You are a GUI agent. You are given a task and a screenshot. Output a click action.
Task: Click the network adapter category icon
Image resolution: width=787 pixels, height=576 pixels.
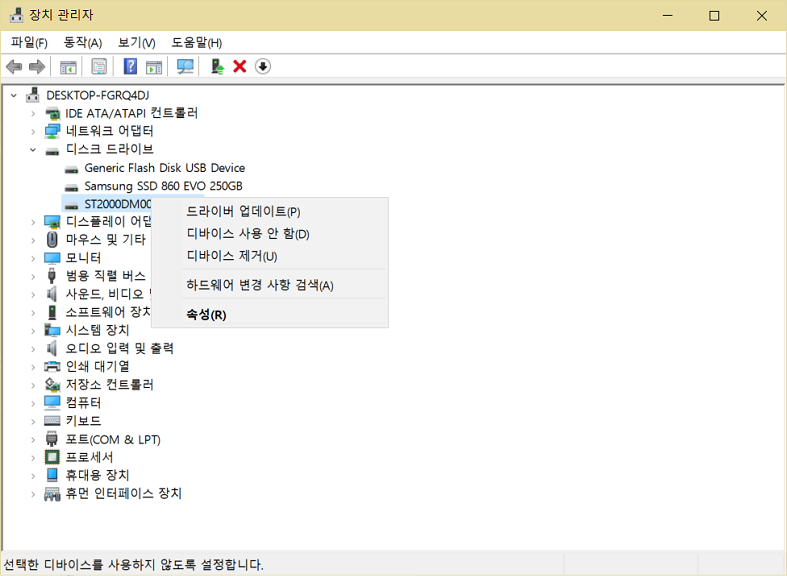pyautogui.click(x=52, y=131)
